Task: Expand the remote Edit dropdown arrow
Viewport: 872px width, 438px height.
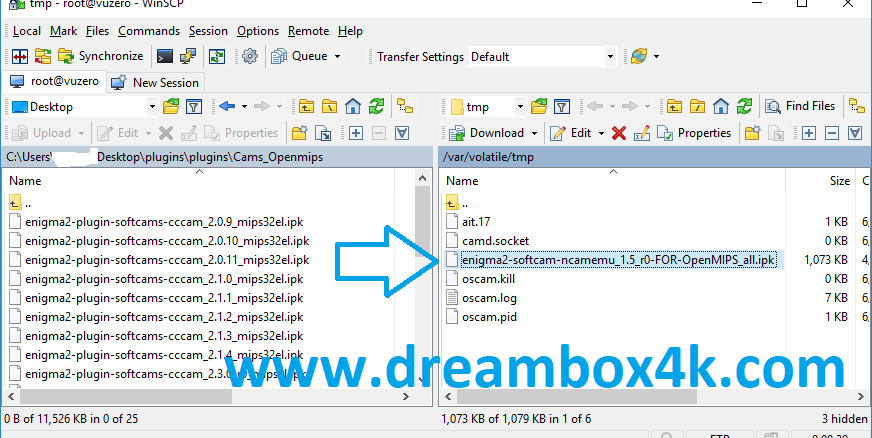Action: pos(601,133)
